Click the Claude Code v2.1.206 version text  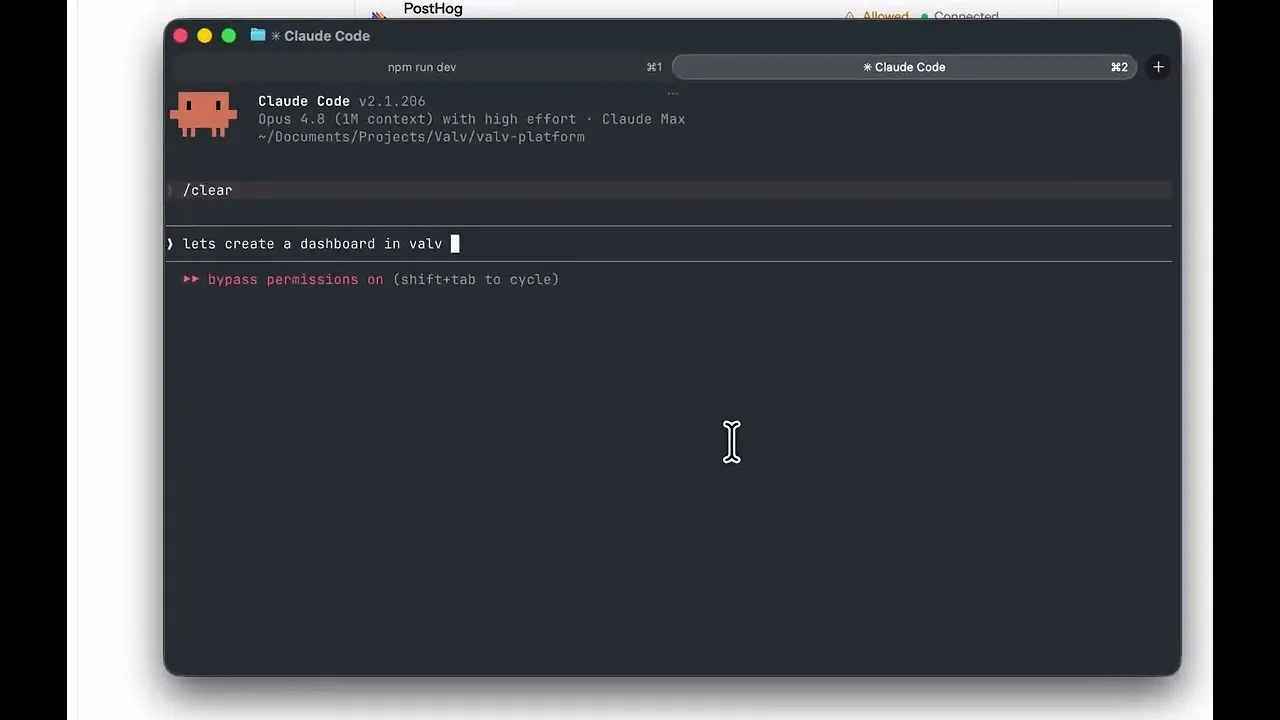click(341, 101)
